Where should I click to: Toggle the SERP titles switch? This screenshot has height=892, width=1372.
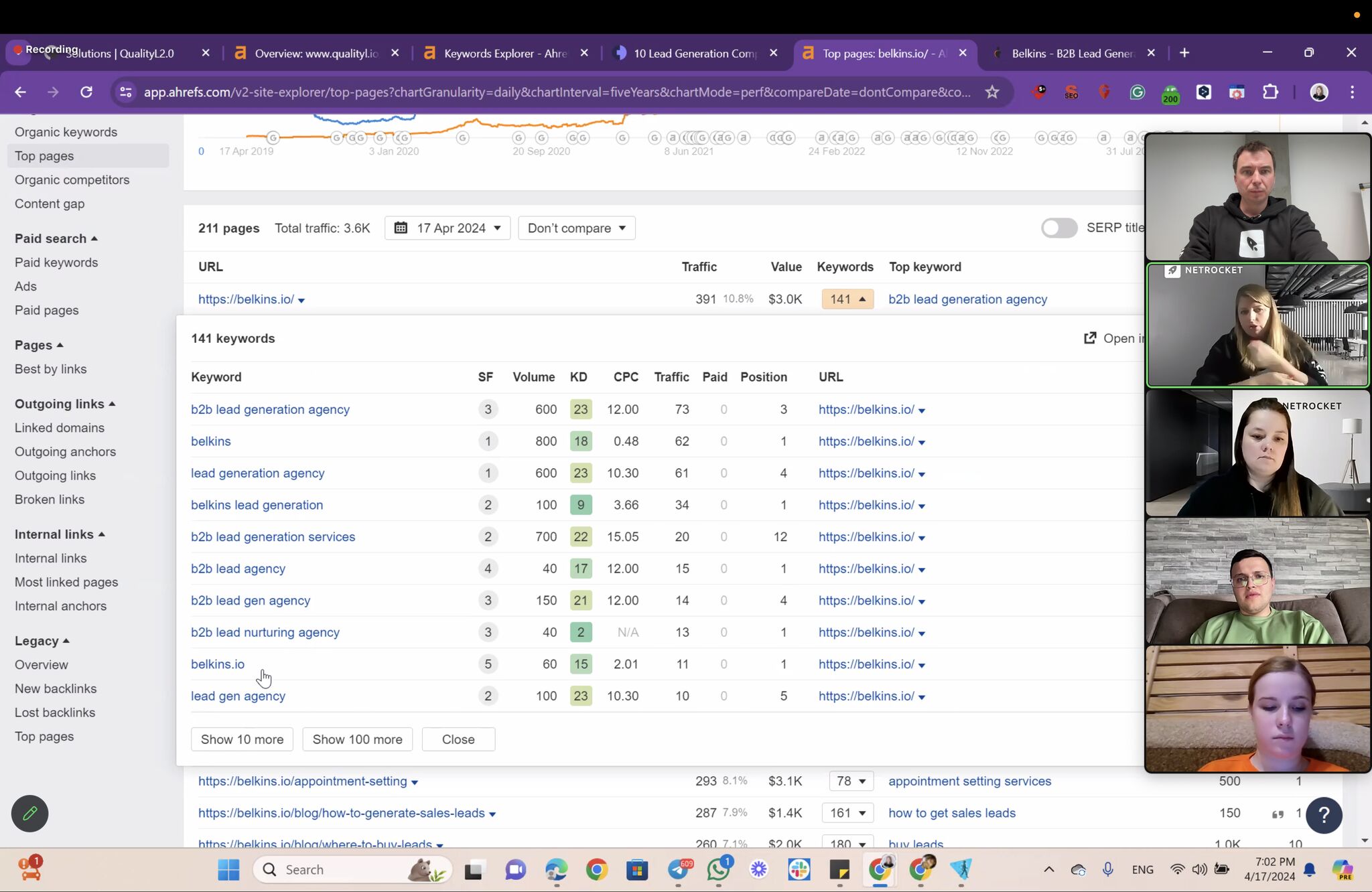(x=1058, y=228)
